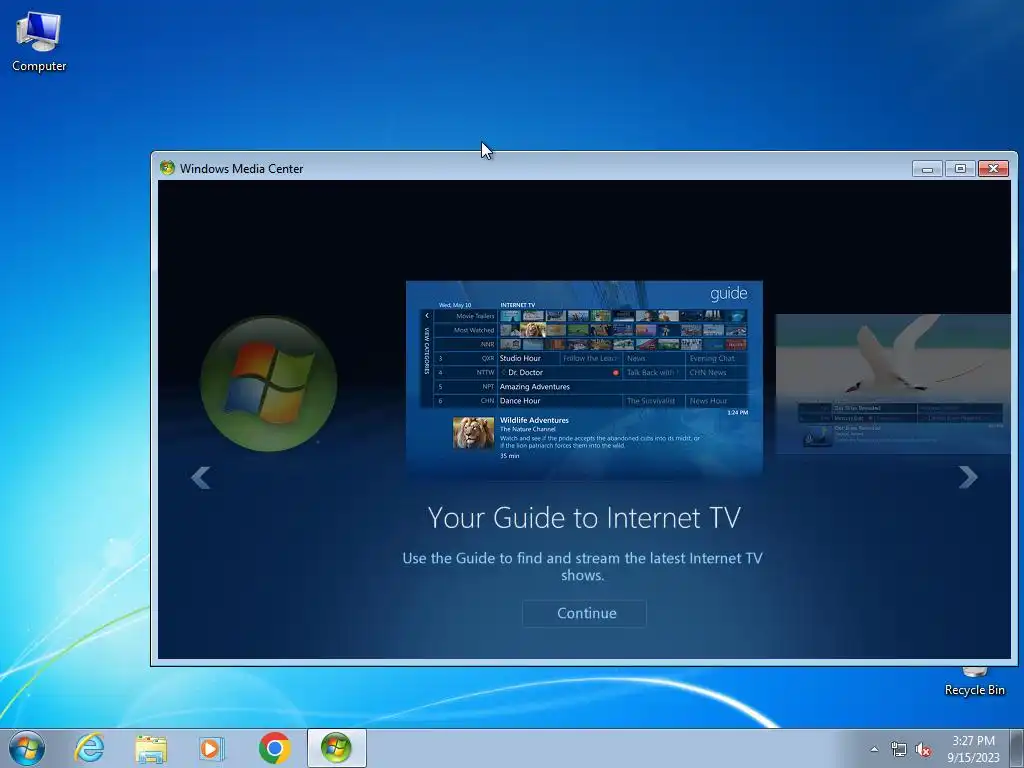Click 'Use the Guide to find' description text
The height and width of the screenshot is (768, 1024).
[x=583, y=566]
